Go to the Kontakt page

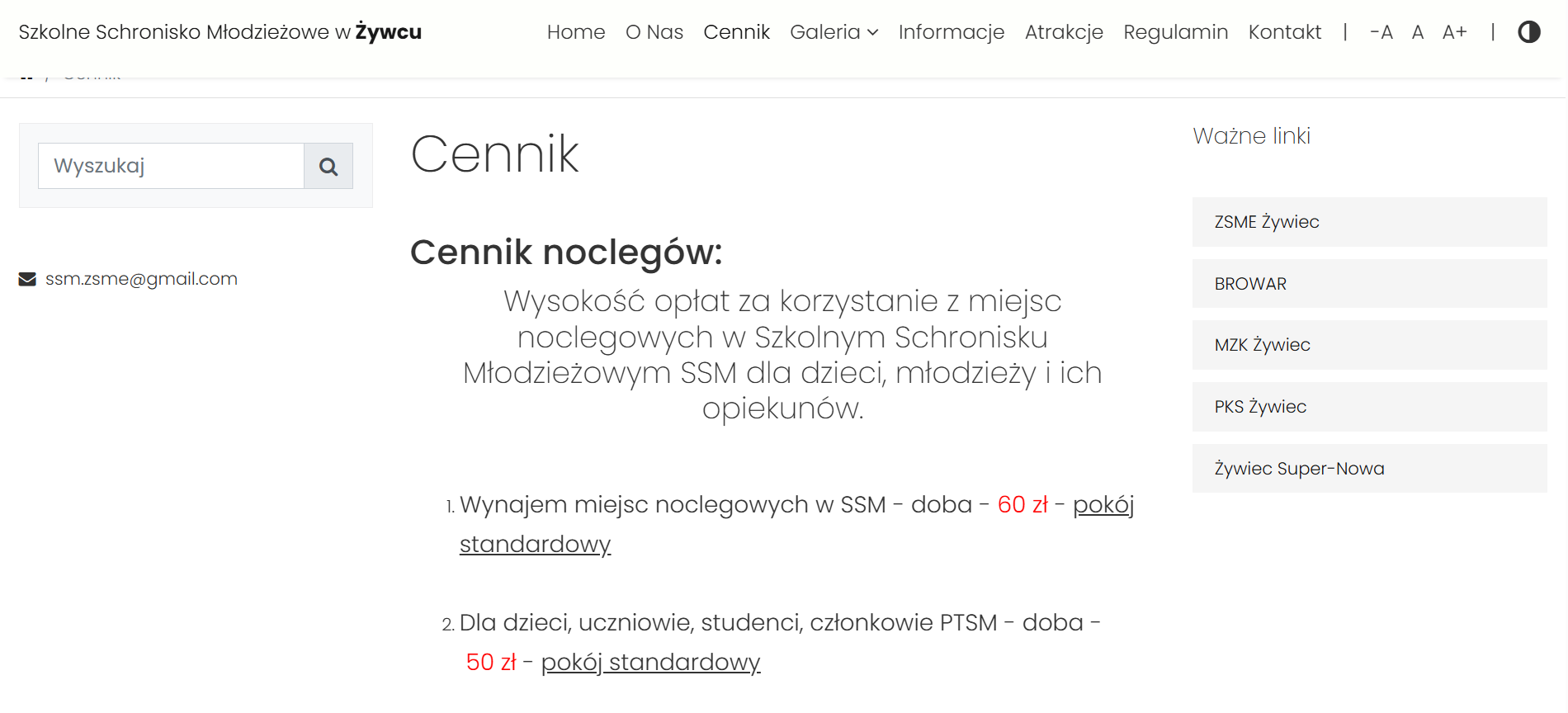(1284, 32)
